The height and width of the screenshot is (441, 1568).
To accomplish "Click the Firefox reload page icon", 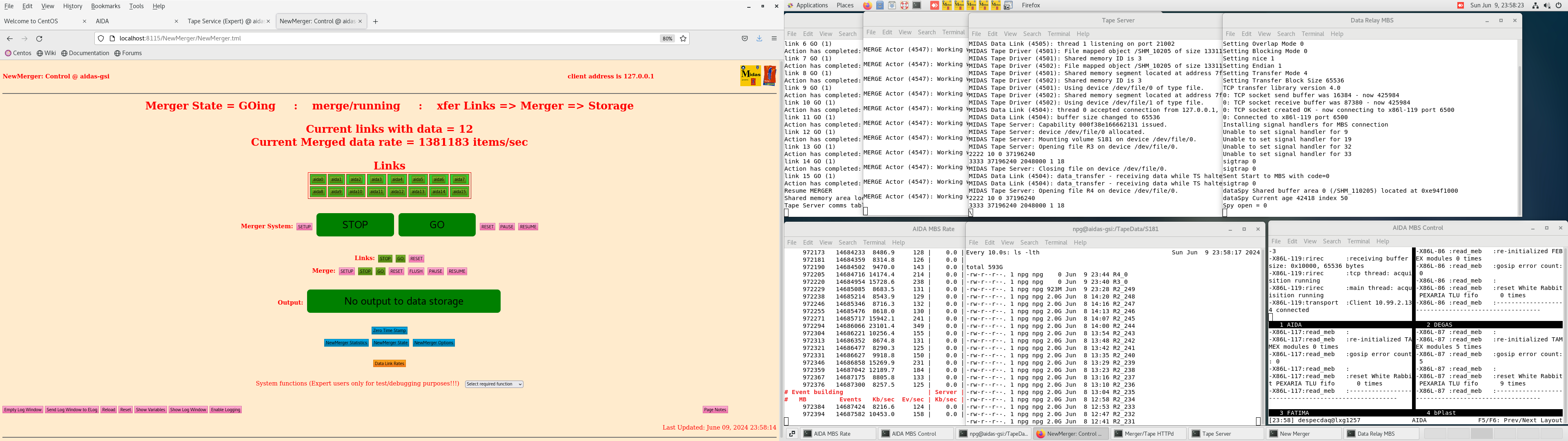I will pos(40,38).
